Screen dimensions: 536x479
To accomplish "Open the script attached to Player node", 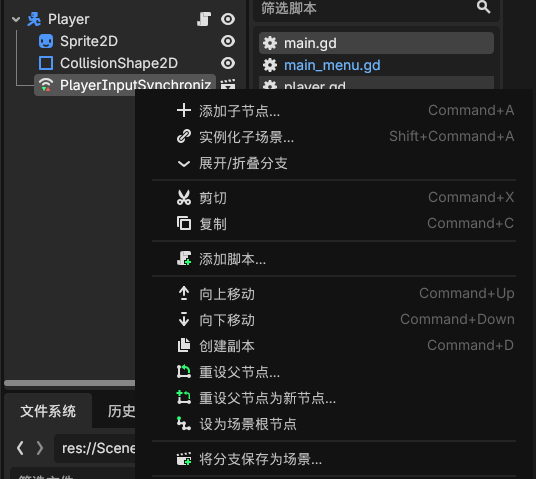I will [x=204, y=19].
